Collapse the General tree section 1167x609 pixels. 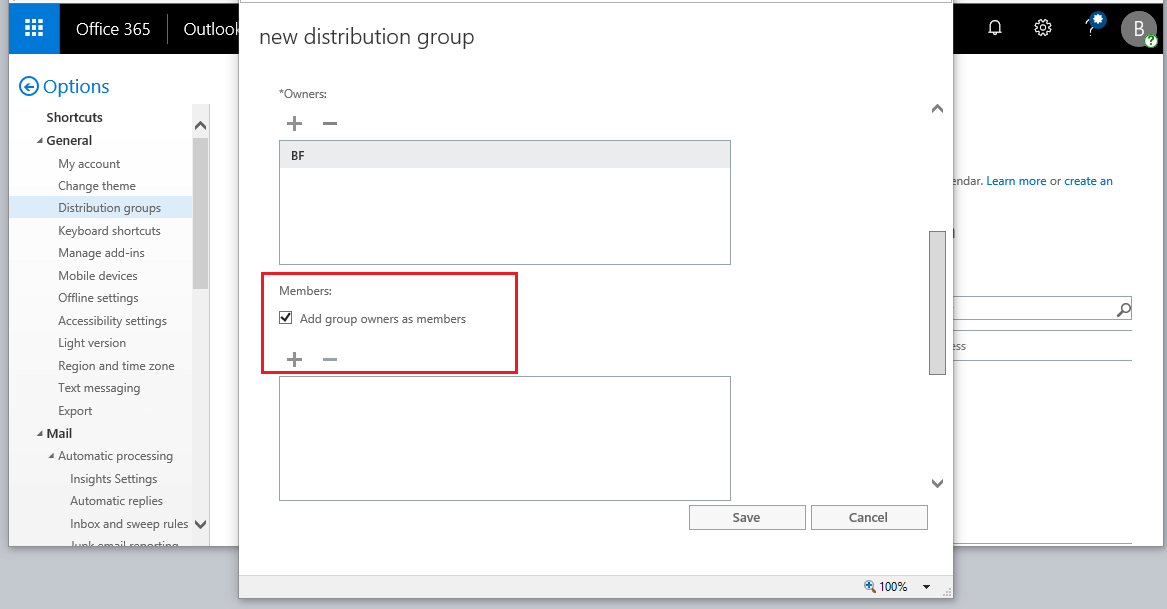(x=39, y=141)
